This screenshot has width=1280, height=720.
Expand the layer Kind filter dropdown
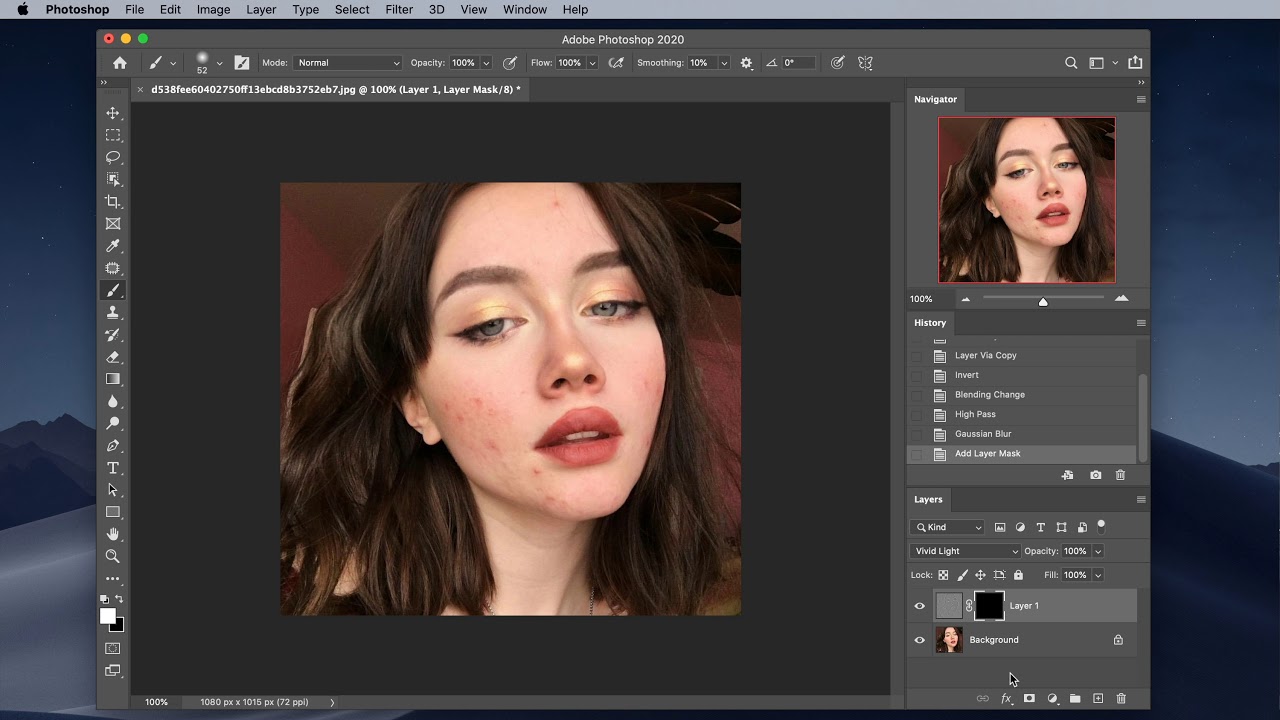coord(947,527)
